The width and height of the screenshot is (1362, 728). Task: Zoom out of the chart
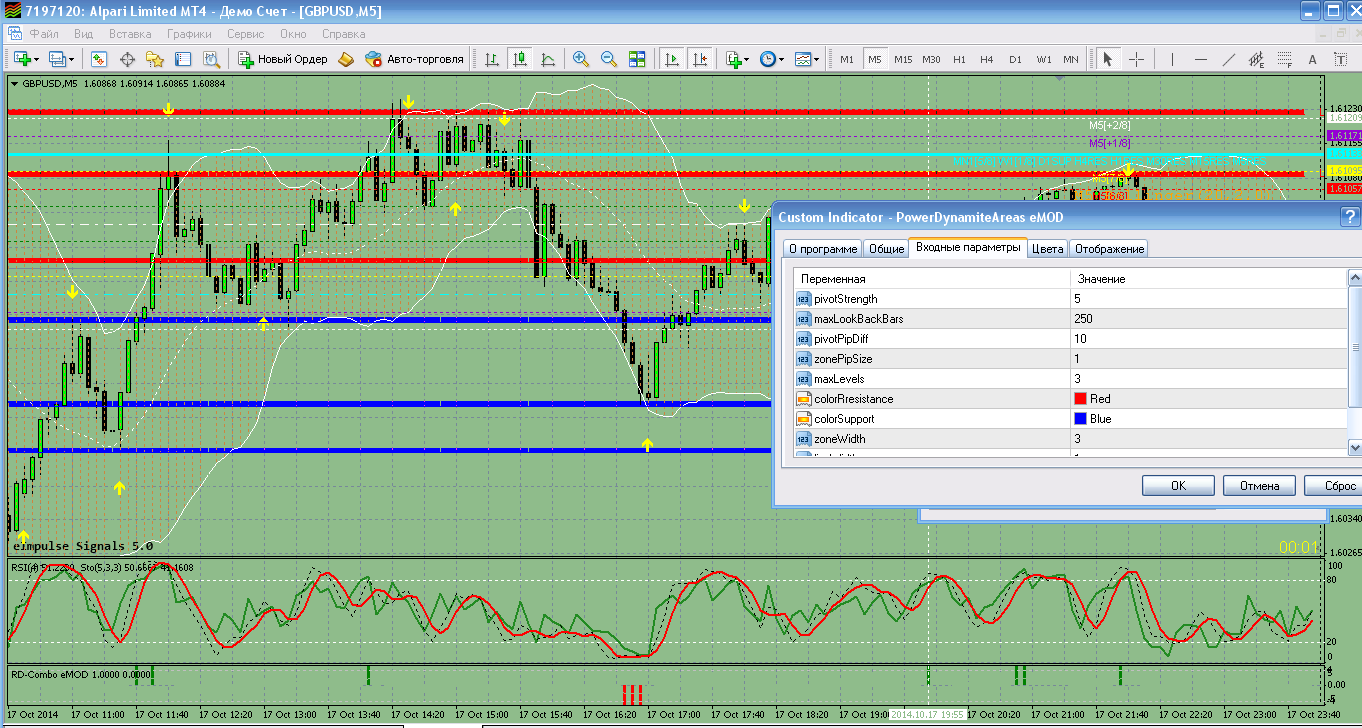(608, 59)
